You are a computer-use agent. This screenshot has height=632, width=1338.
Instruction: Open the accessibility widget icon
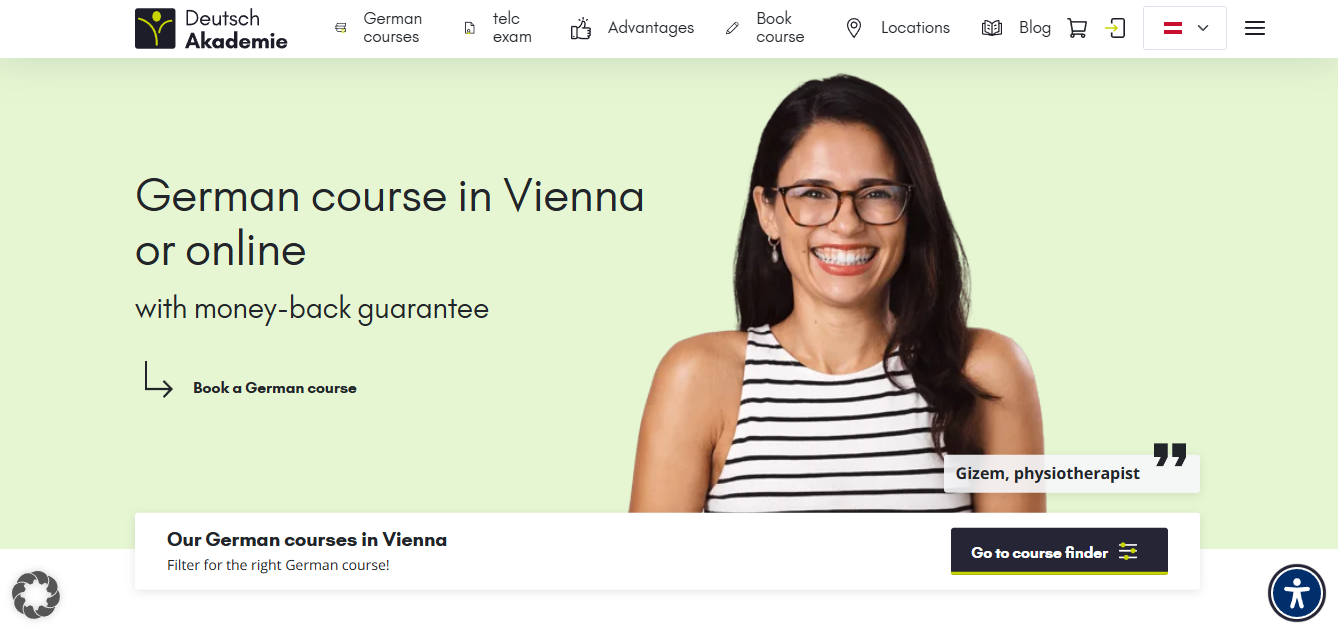coord(1297,594)
